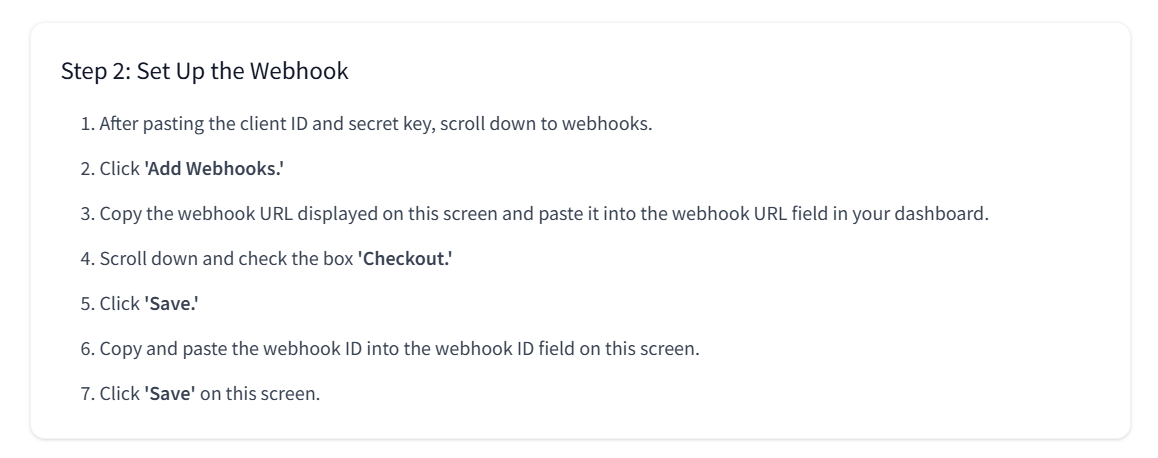Screen dimensions: 1158x458
Task: Select the 'Copy the webhook URL displayed' instruction
Action: (544, 213)
